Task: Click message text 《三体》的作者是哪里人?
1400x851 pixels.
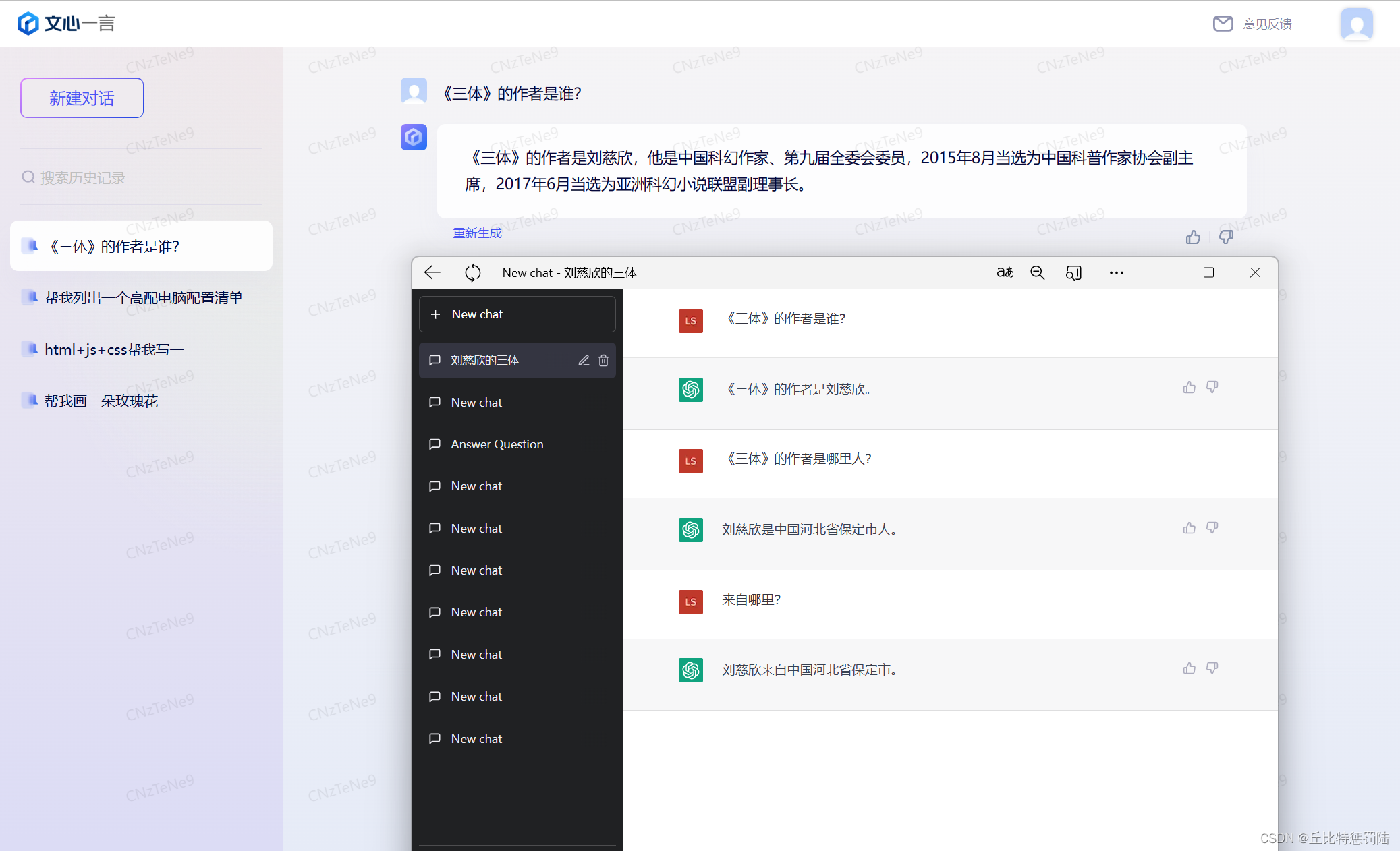Action: (797, 459)
